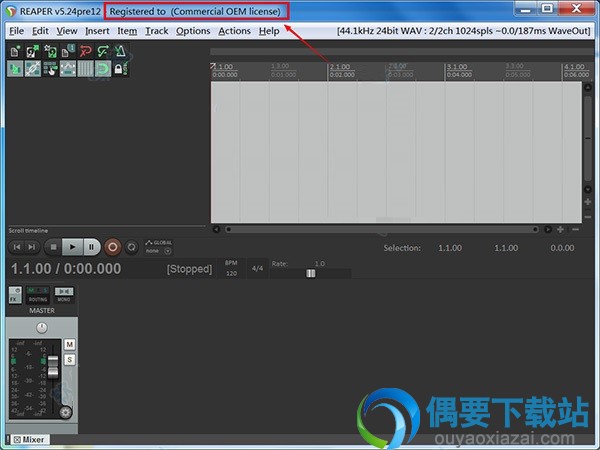Open the Track menu

tap(157, 31)
